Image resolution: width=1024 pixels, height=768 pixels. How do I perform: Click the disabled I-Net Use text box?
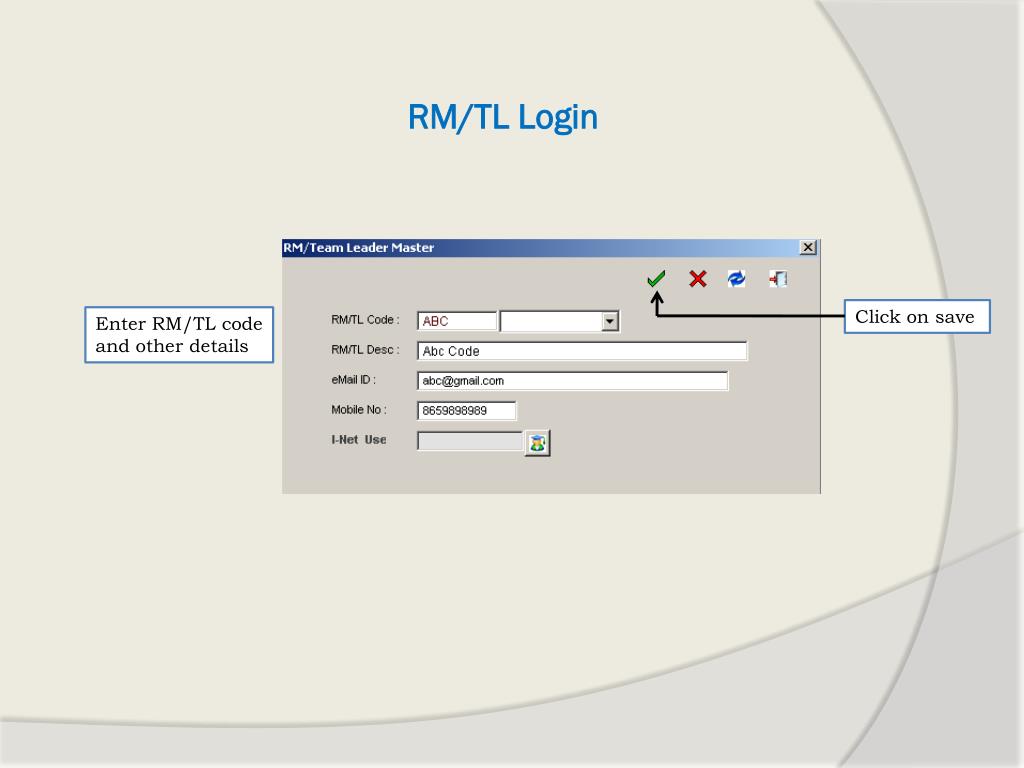click(x=467, y=440)
